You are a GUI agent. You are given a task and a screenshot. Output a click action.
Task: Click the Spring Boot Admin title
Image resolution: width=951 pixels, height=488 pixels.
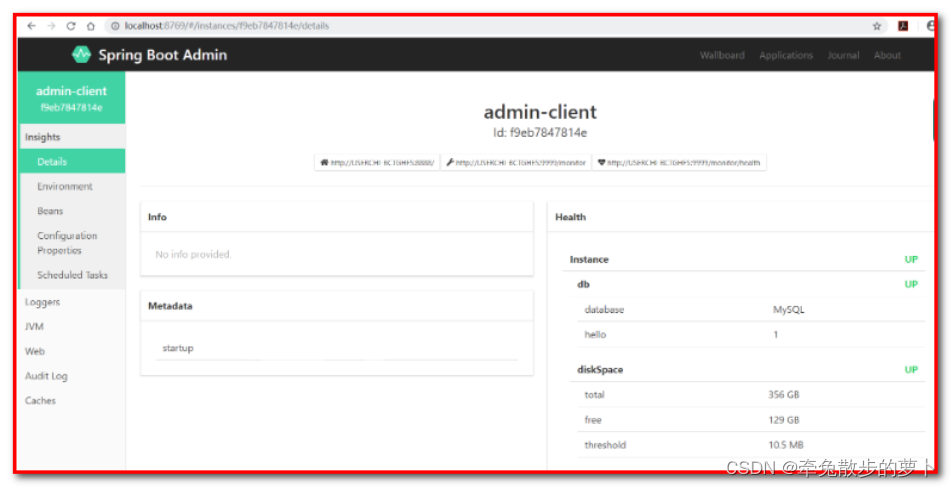tap(163, 55)
